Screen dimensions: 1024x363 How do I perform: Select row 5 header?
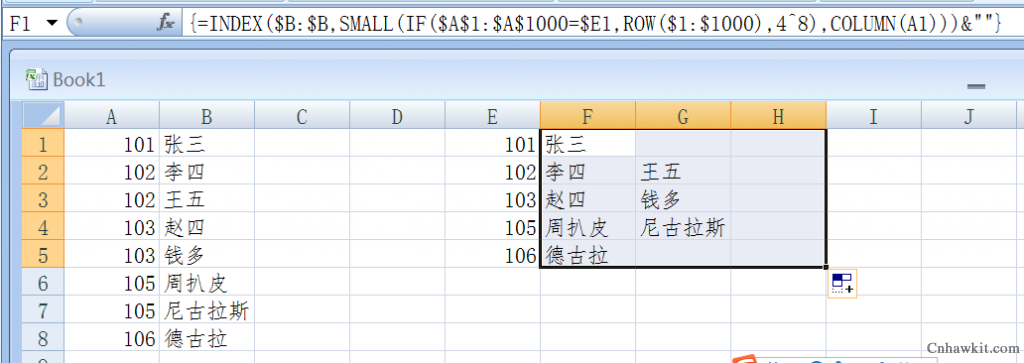[43, 254]
